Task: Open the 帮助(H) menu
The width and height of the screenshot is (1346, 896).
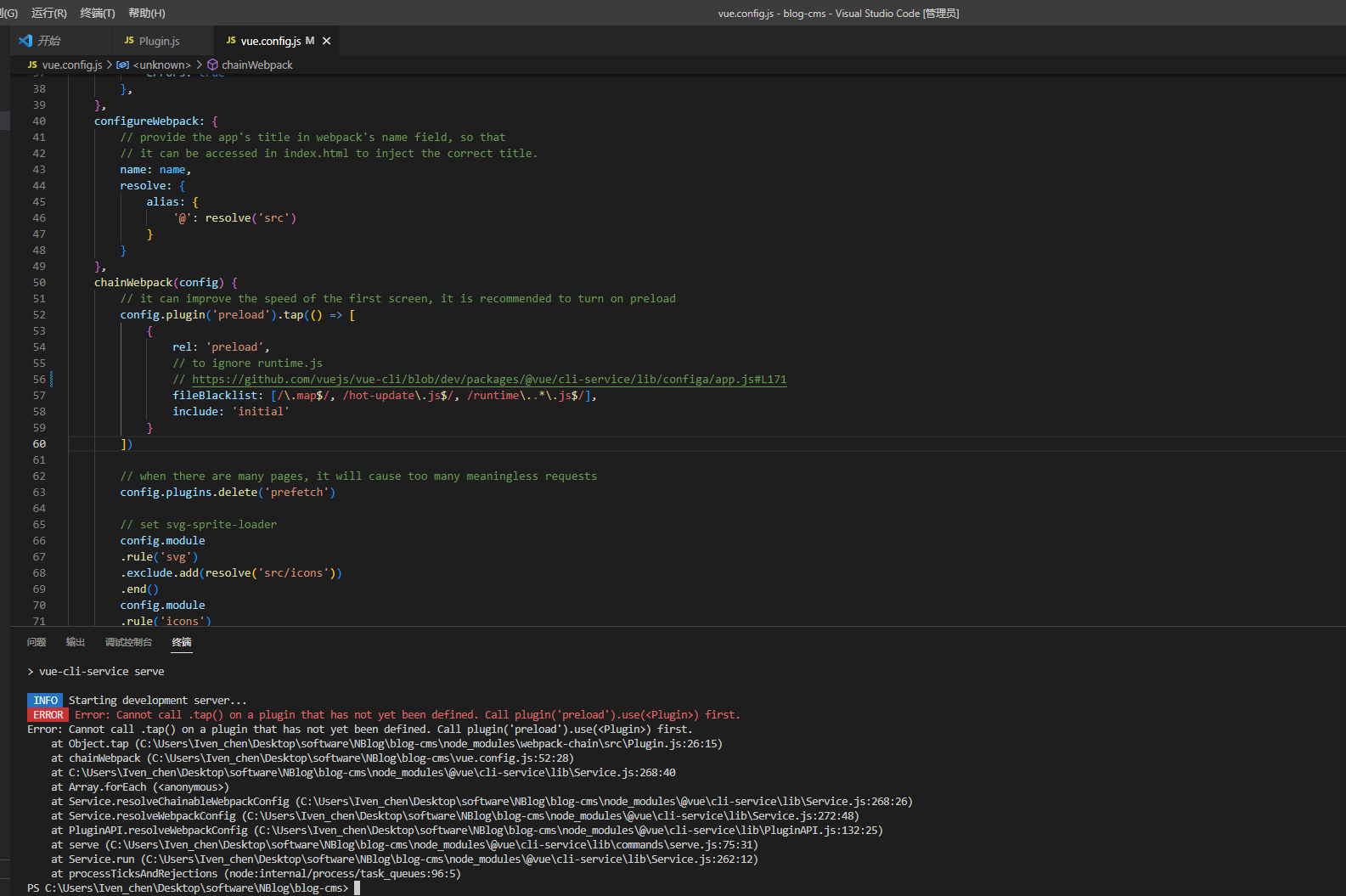Action: pos(146,13)
